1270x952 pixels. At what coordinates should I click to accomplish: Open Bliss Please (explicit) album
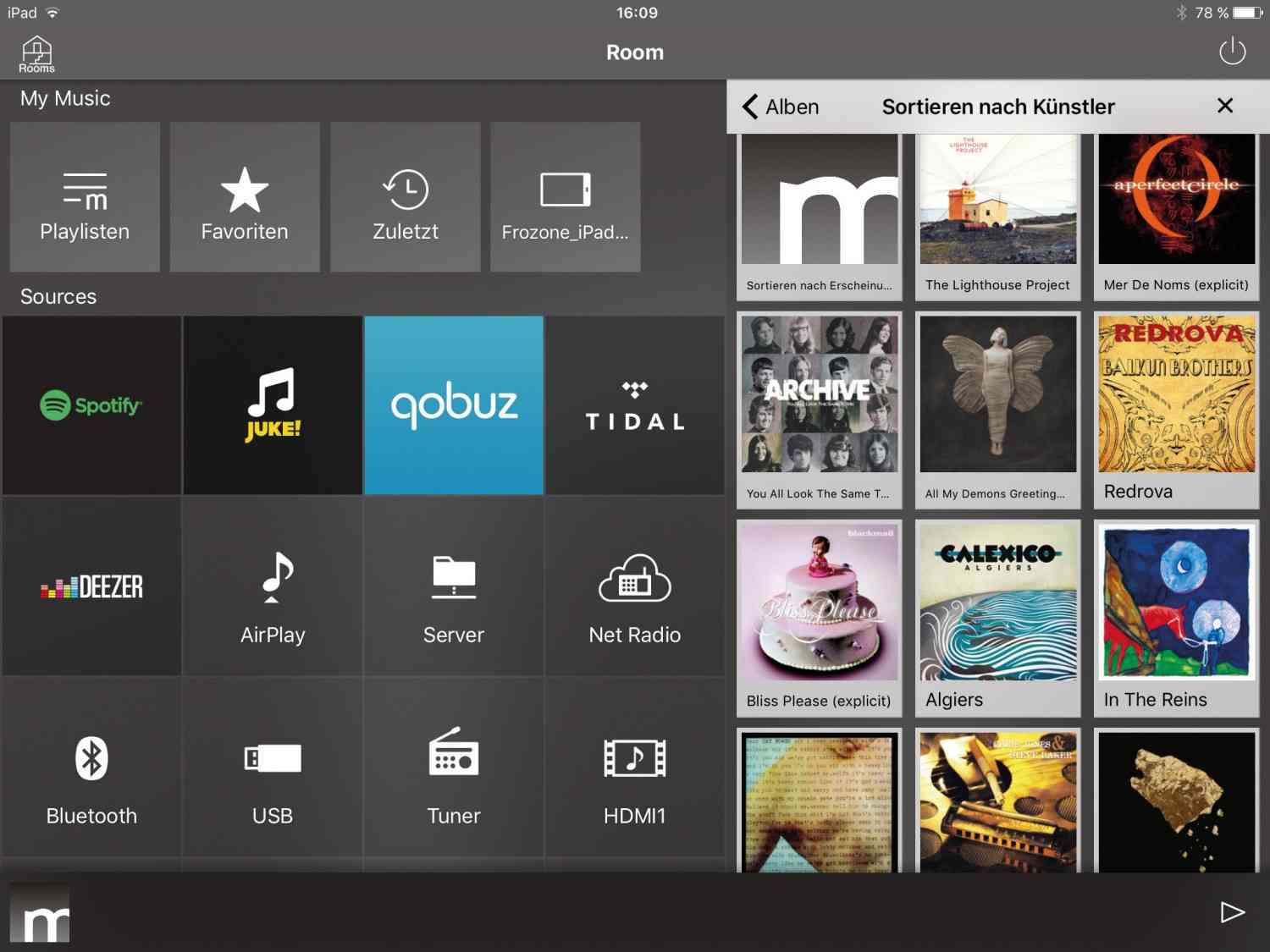pos(820,619)
